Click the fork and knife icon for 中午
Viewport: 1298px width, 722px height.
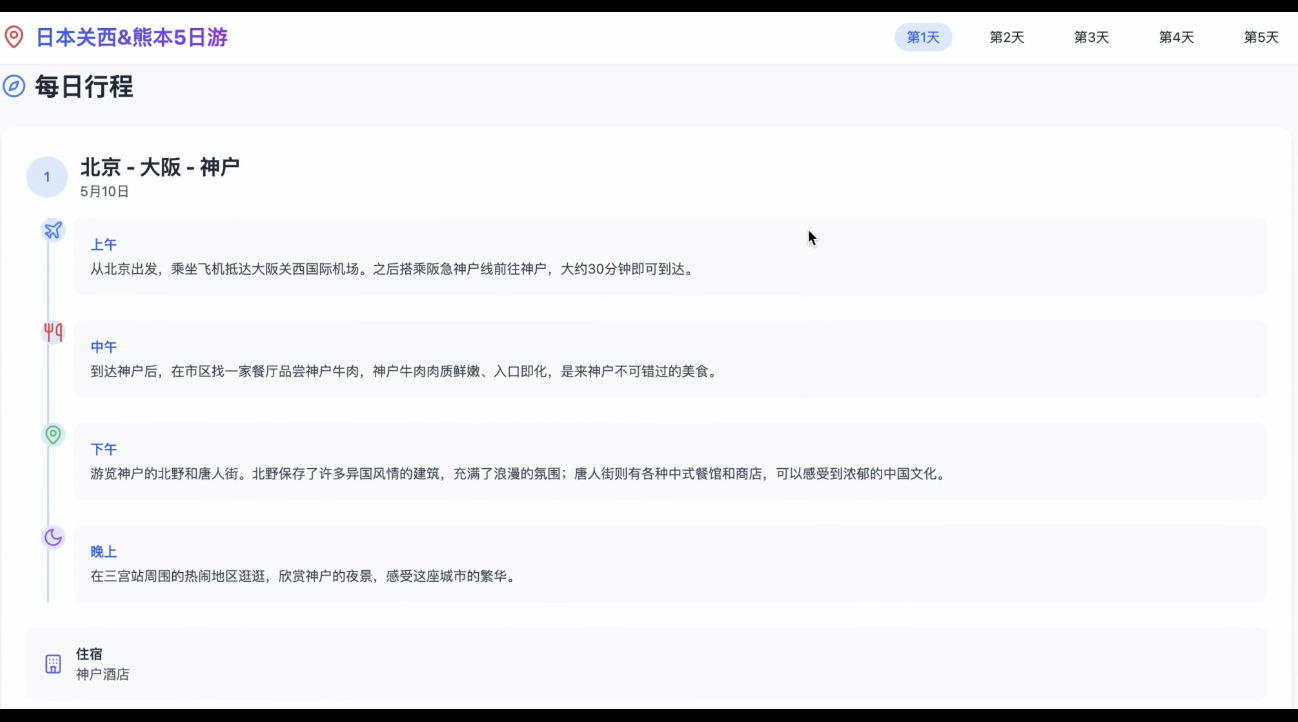point(53,332)
